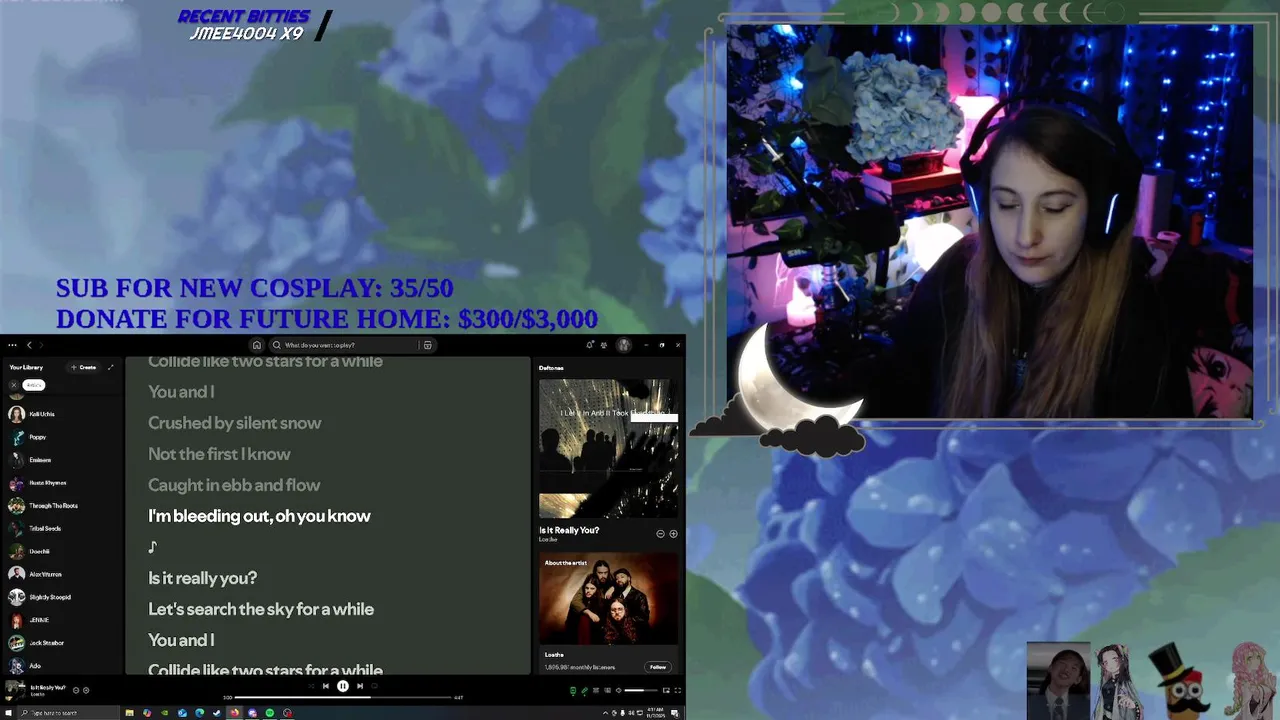1280x720 pixels.
Task: Jump to lyric 'Is it really you?'
Action: [x=203, y=578]
